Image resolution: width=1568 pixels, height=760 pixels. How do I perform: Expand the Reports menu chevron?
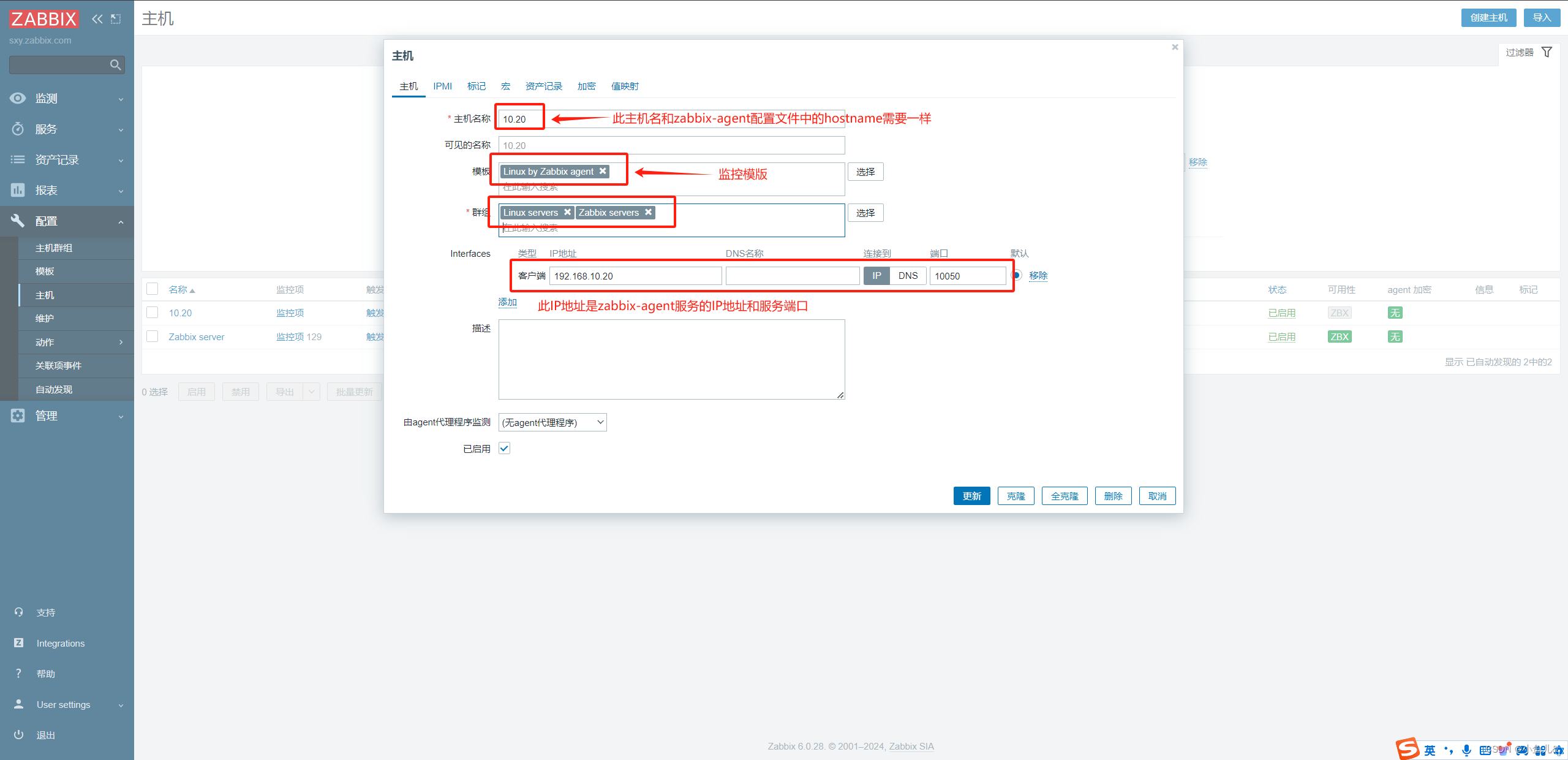[121, 191]
